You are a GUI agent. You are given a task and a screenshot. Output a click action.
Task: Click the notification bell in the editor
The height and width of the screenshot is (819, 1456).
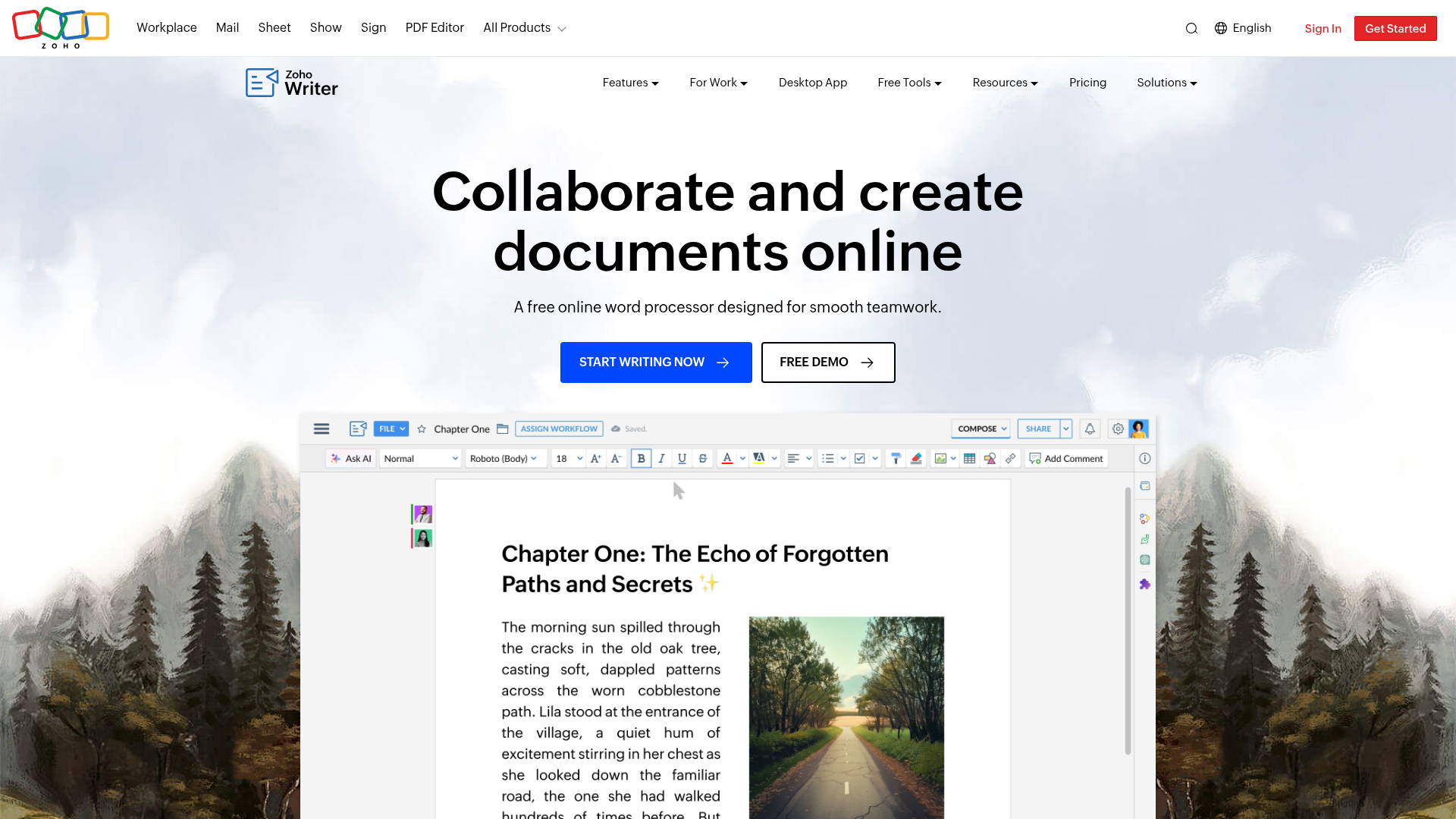point(1090,428)
